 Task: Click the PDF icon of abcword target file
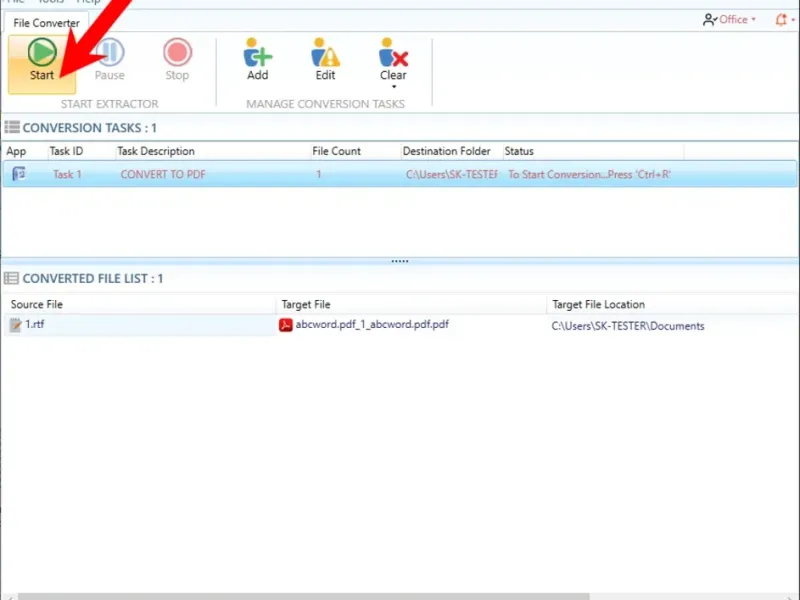coord(286,325)
